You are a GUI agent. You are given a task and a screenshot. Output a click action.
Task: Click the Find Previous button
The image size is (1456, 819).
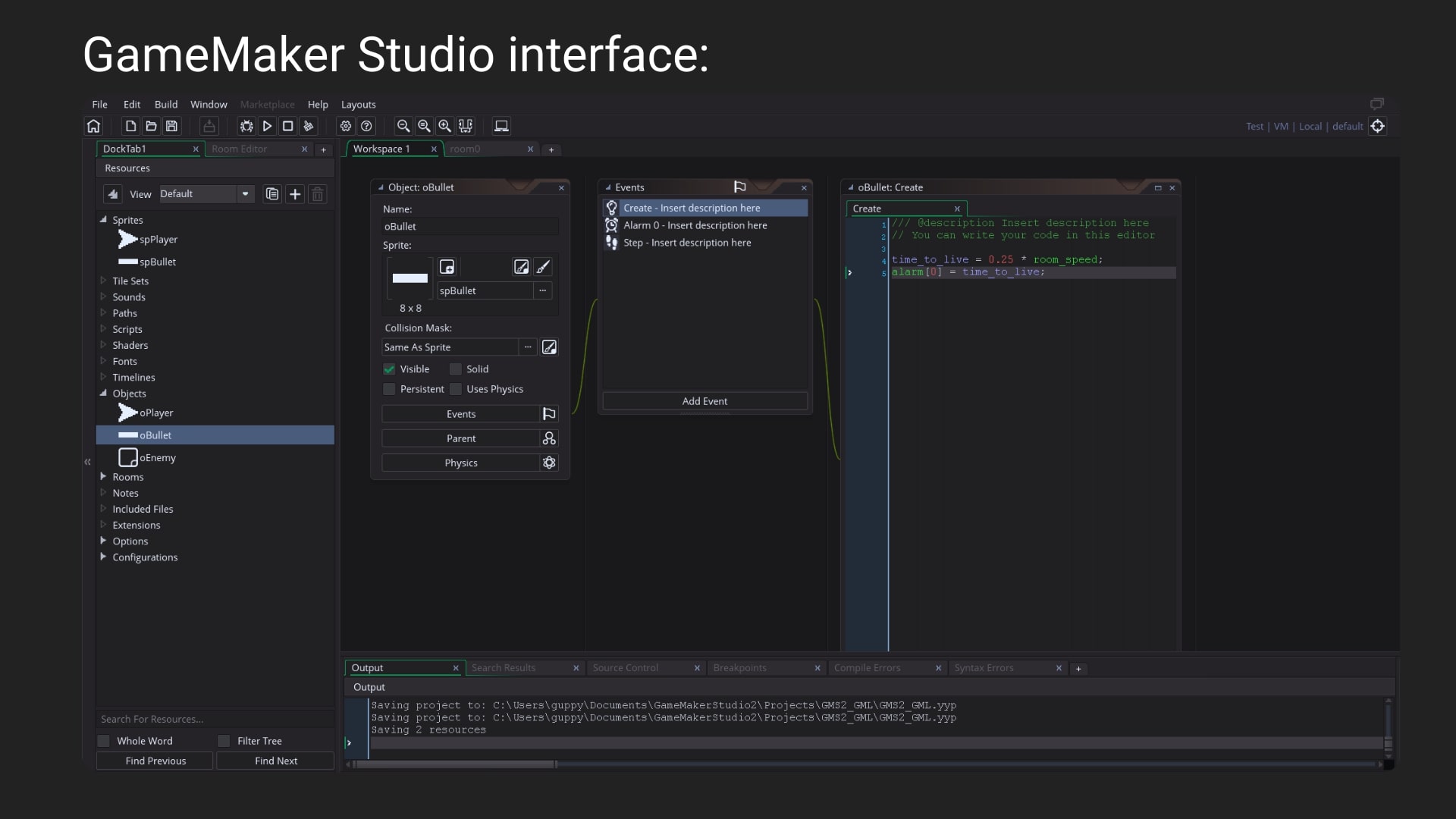155,761
